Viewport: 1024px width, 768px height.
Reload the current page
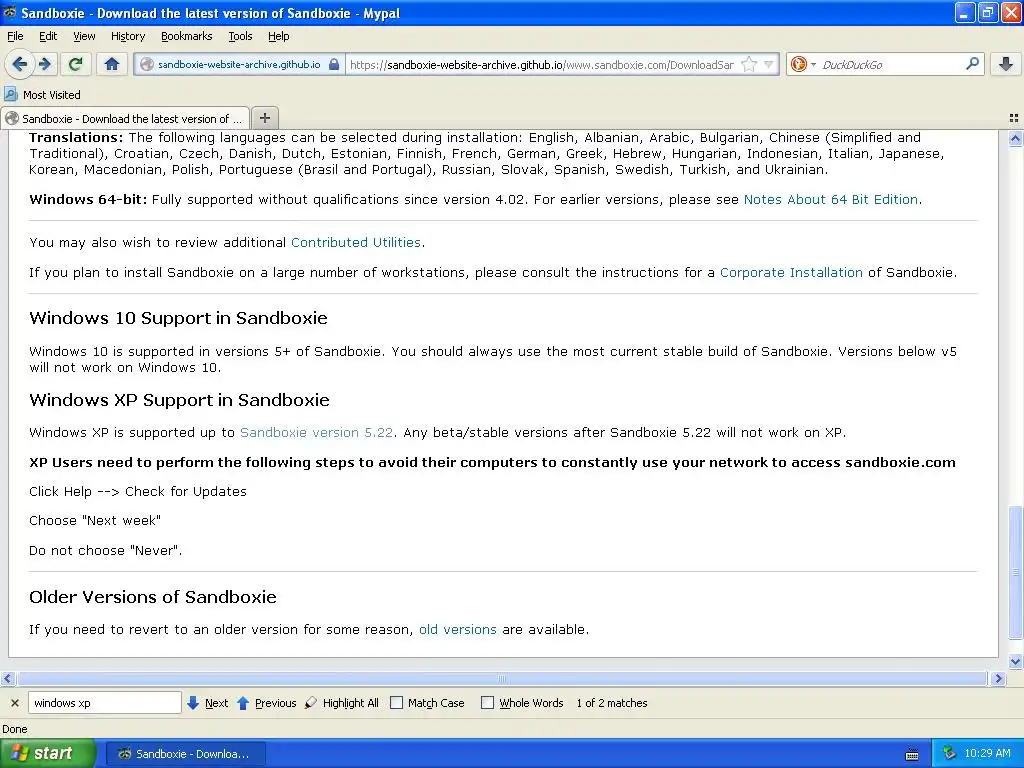[x=76, y=64]
